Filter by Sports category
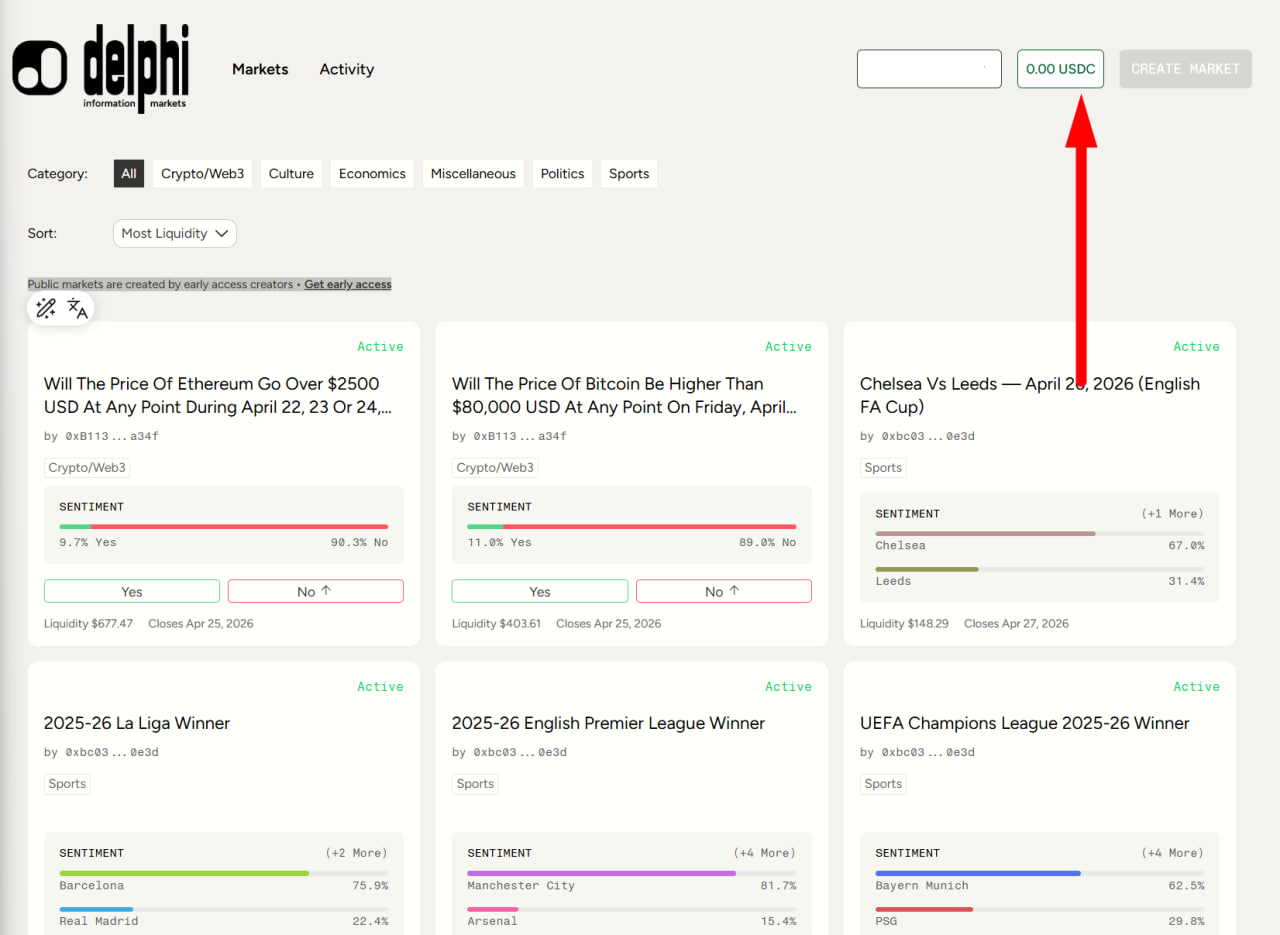Screen dimensions: 1280x935 (x=629, y=173)
